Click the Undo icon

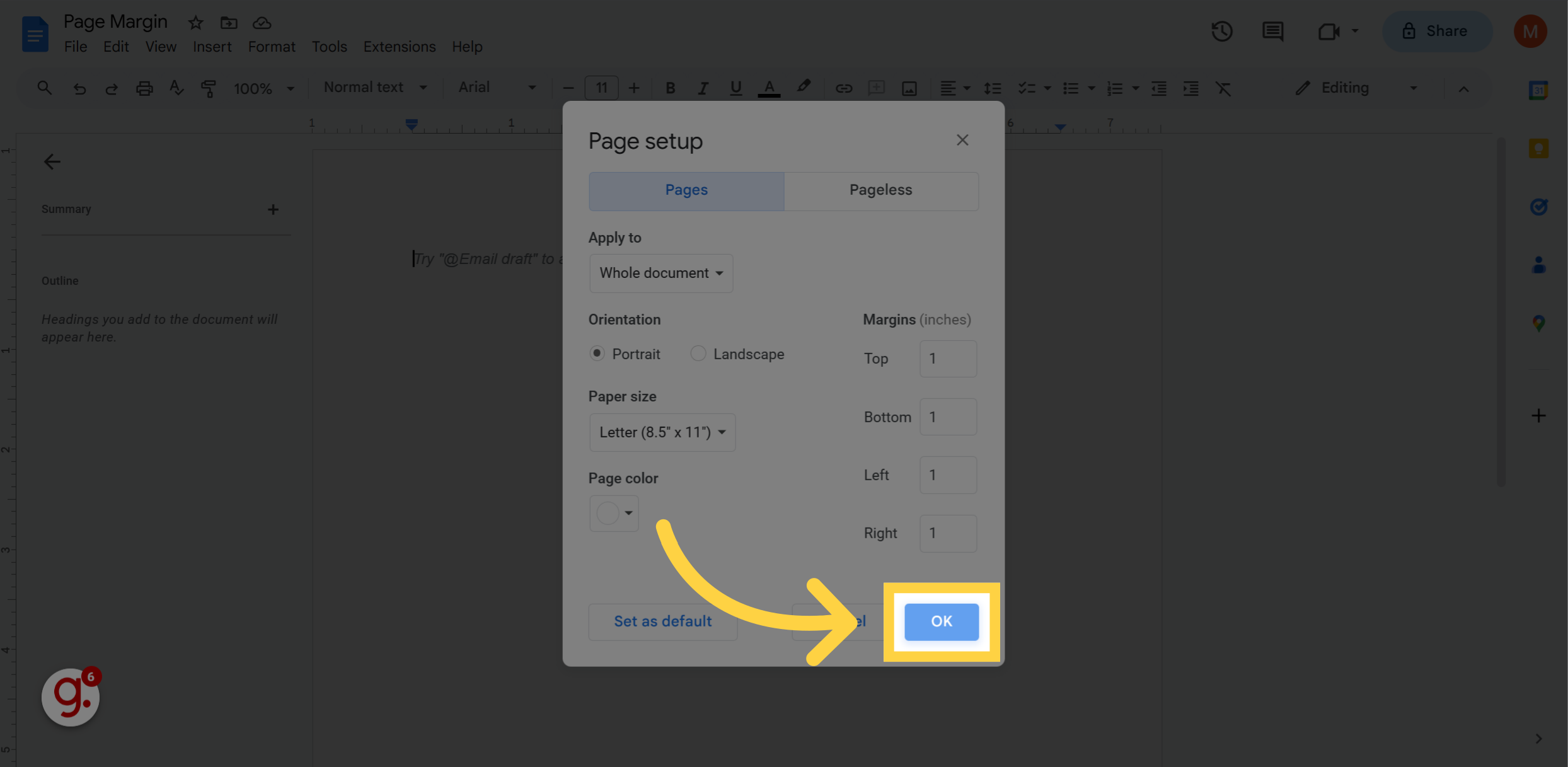79,88
